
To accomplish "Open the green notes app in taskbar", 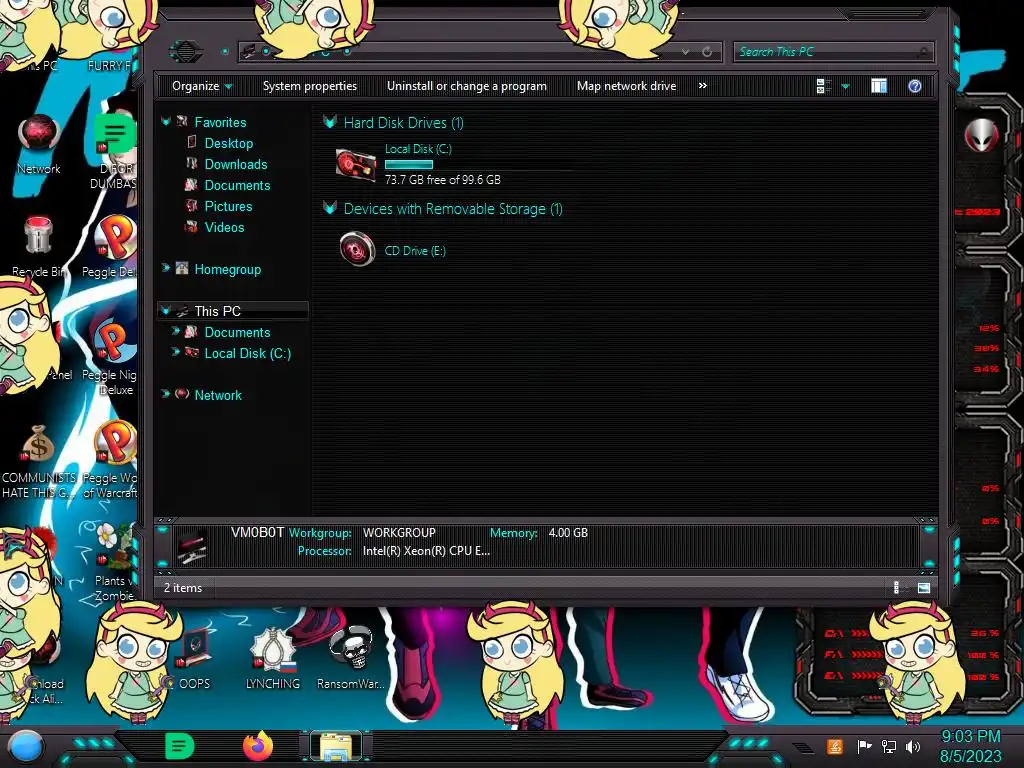I will click(x=179, y=746).
